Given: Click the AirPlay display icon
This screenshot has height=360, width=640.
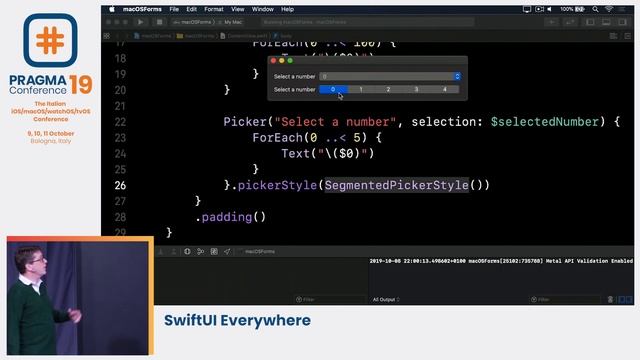Looking at the screenshot, I should point(527,9).
